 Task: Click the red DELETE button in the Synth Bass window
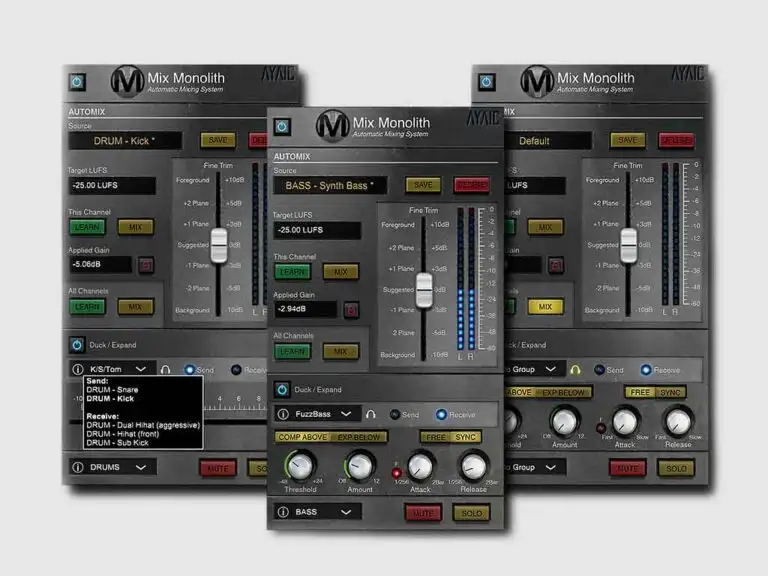tap(471, 185)
